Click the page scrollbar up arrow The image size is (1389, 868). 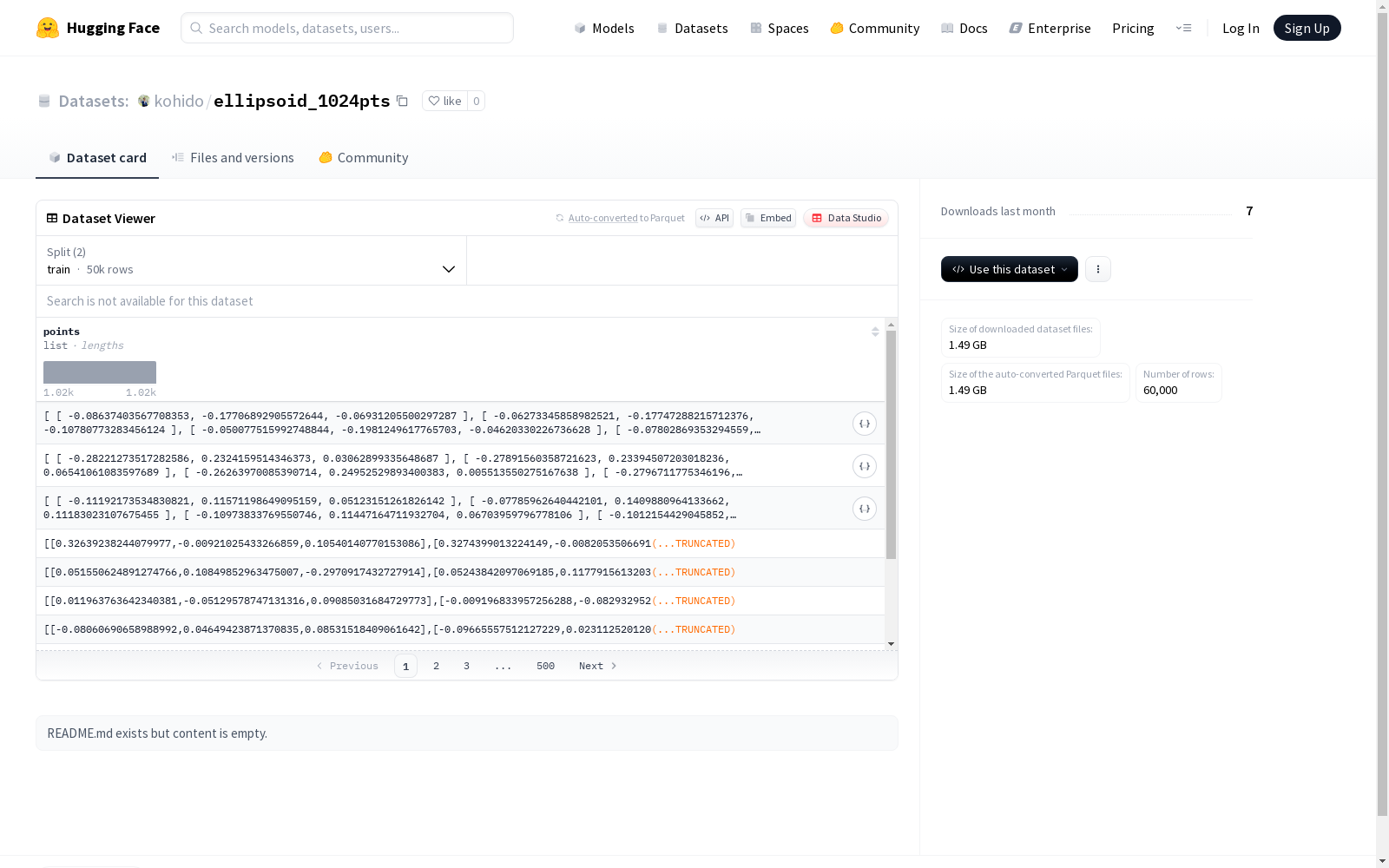coord(1382,6)
